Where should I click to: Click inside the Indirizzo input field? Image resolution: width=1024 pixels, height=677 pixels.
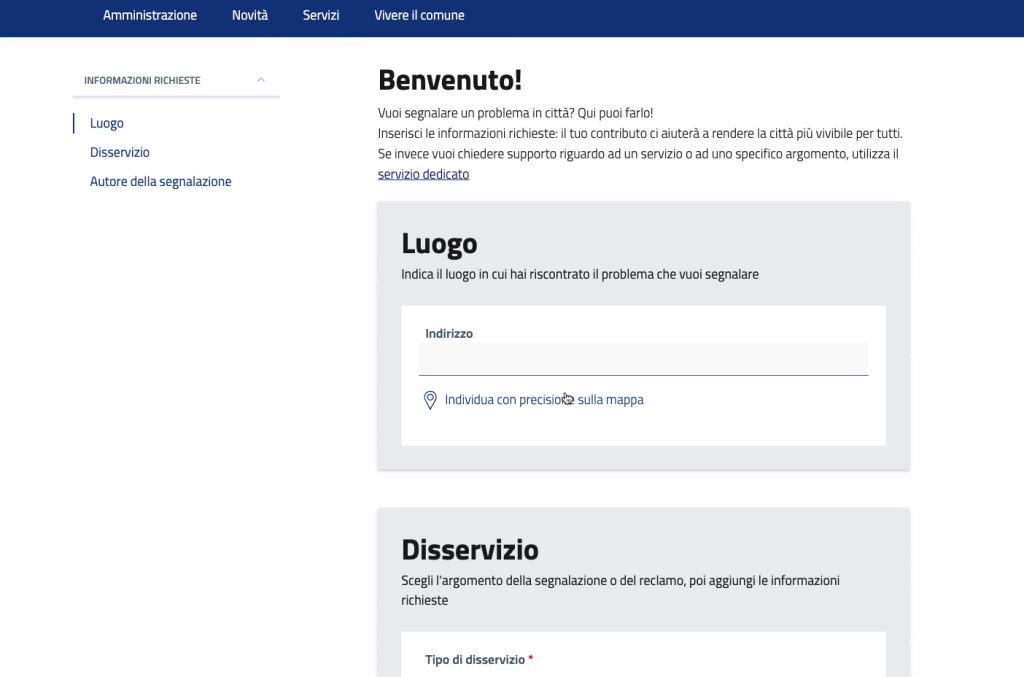[x=643, y=359]
